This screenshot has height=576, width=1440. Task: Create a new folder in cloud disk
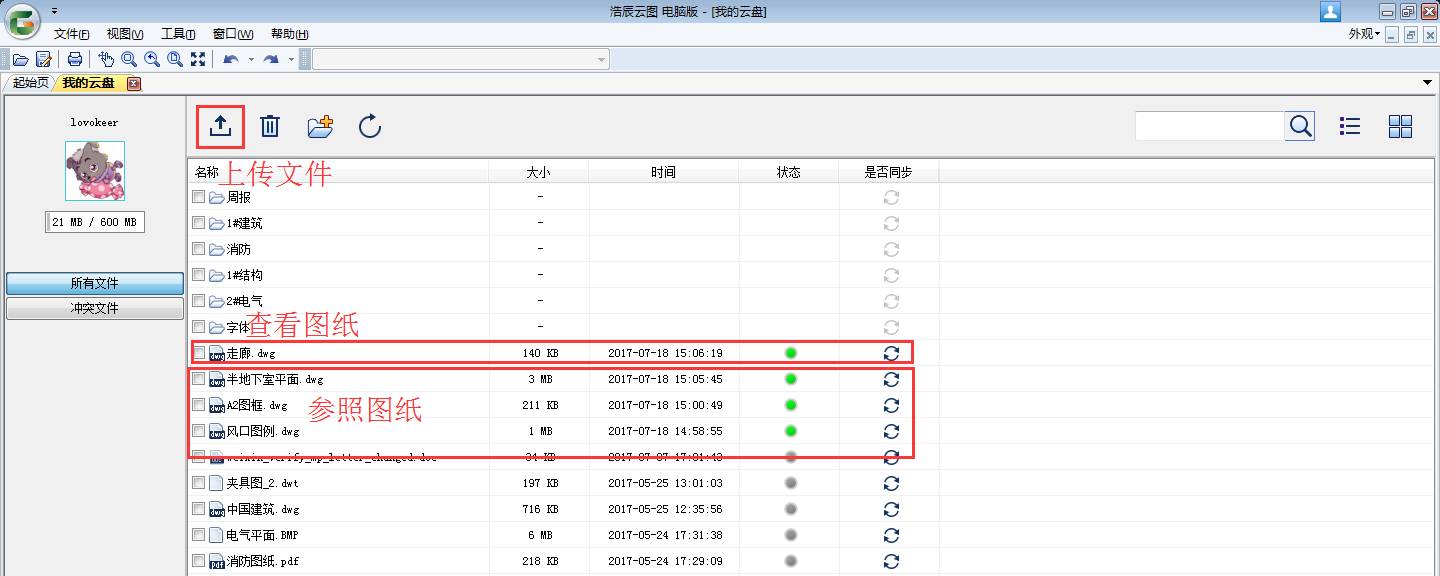(320, 126)
